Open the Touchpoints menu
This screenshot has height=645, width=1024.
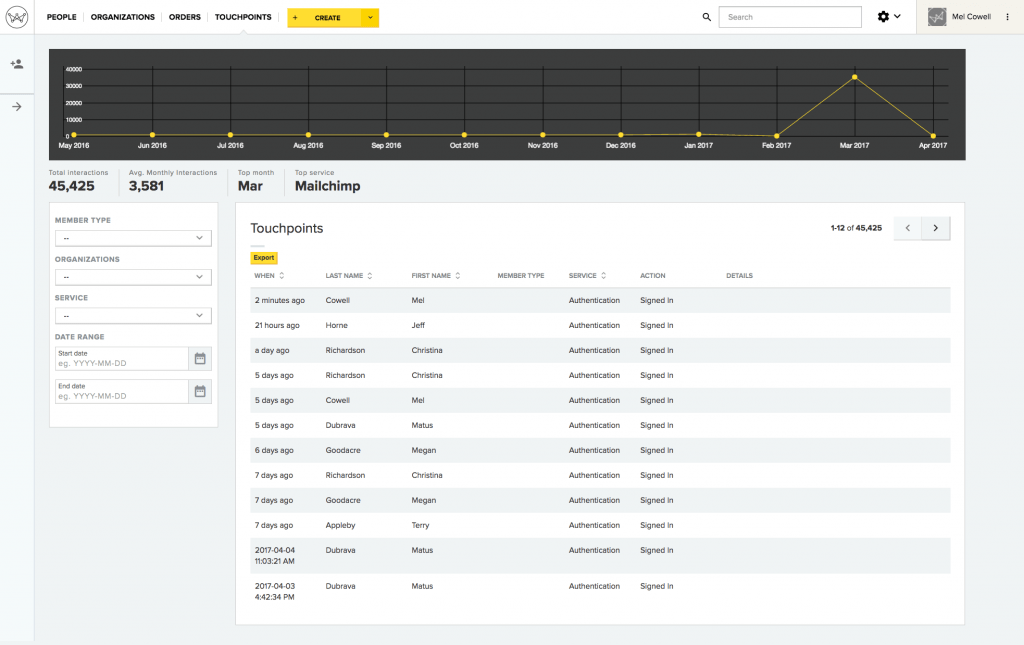(x=243, y=17)
